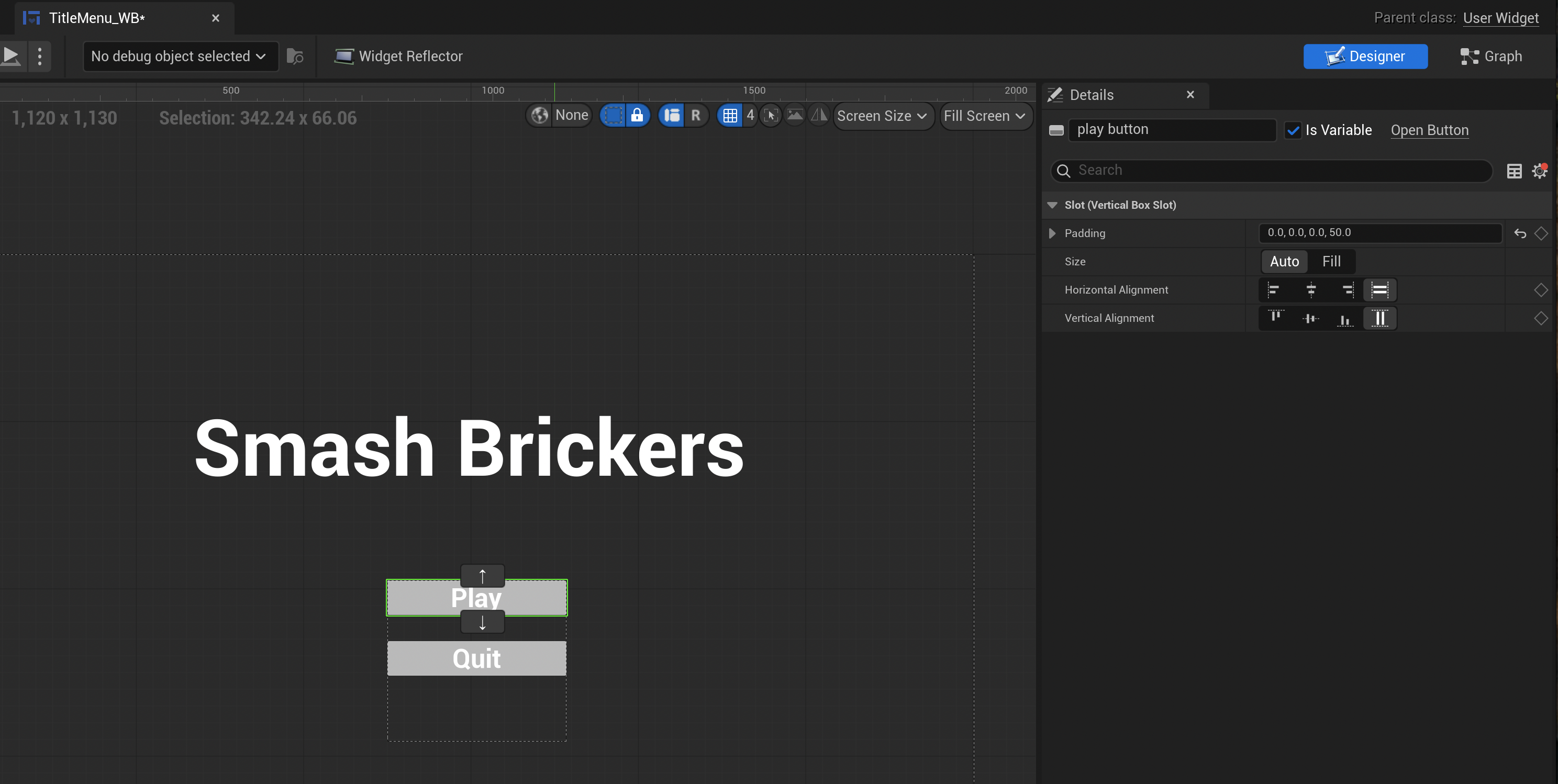The width and height of the screenshot is (1558, 784).
Task: Toggle grid snapping icon
Action: point(730,115)
